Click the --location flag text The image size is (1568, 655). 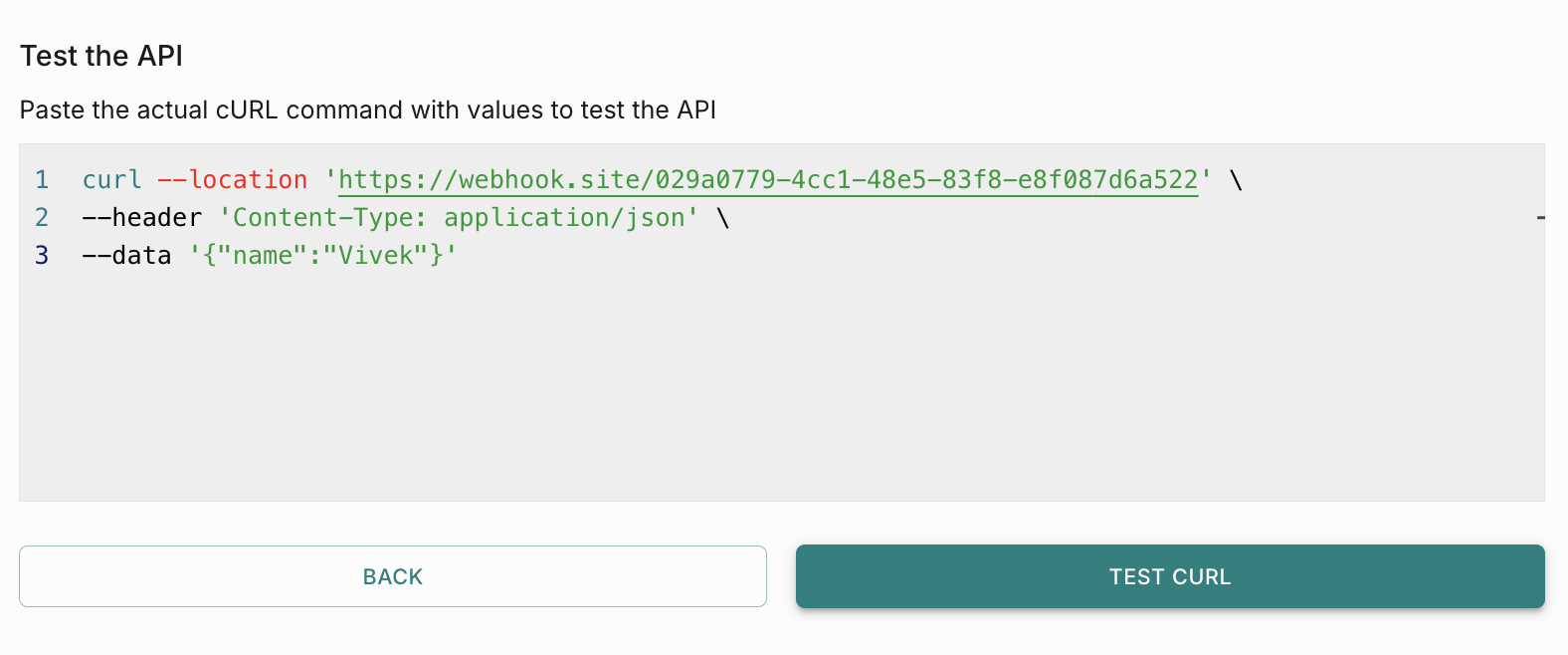(x=233, y=180)
